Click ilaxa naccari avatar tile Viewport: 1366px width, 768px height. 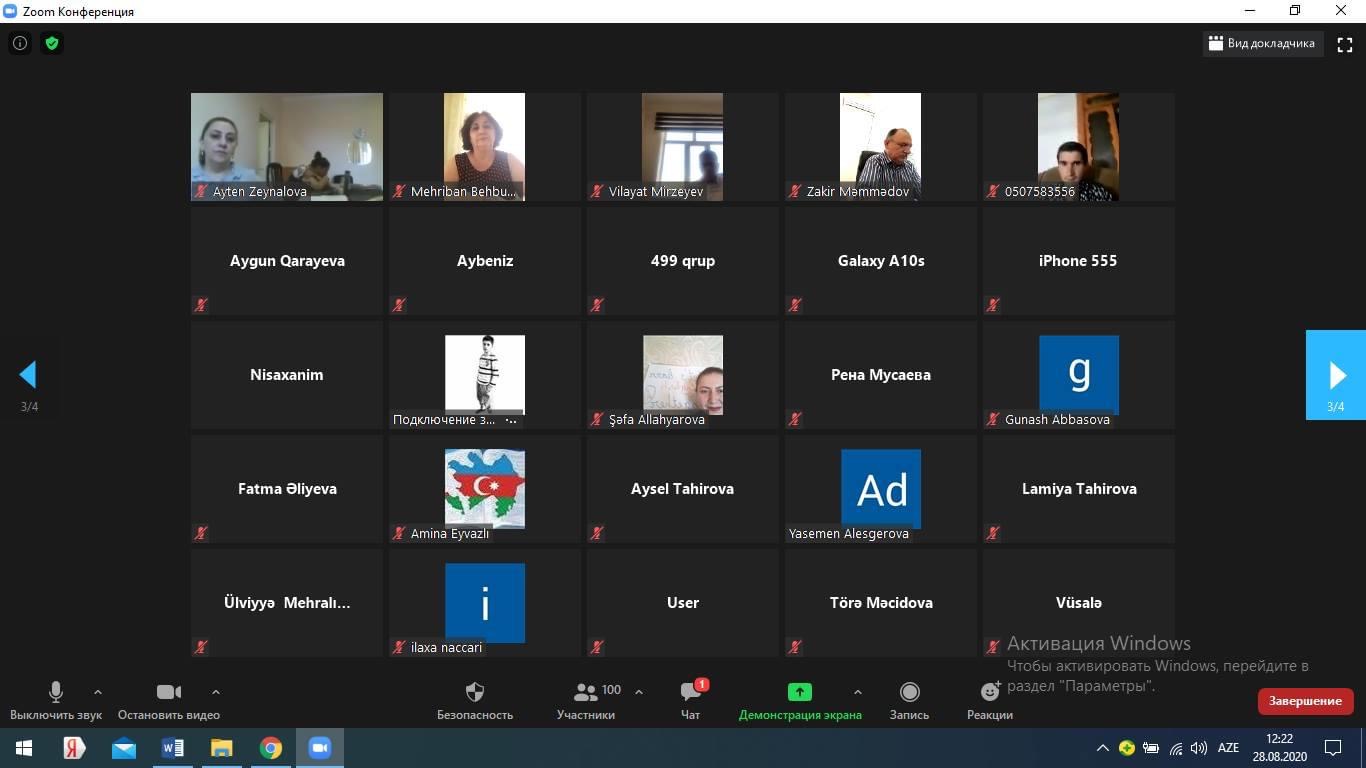click(x=485, y=603)
